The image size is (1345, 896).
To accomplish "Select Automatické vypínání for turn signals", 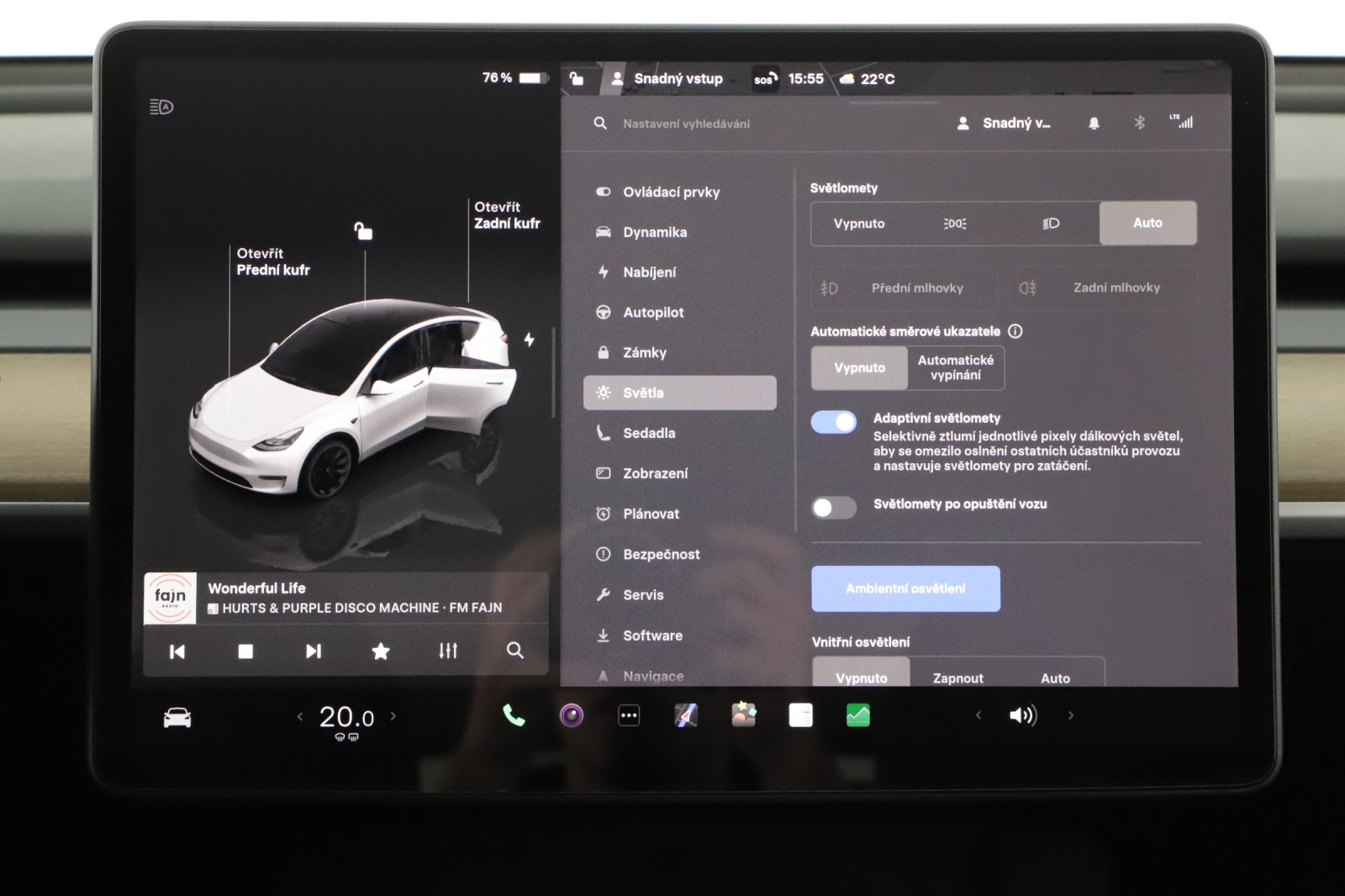I will point(955,368).
